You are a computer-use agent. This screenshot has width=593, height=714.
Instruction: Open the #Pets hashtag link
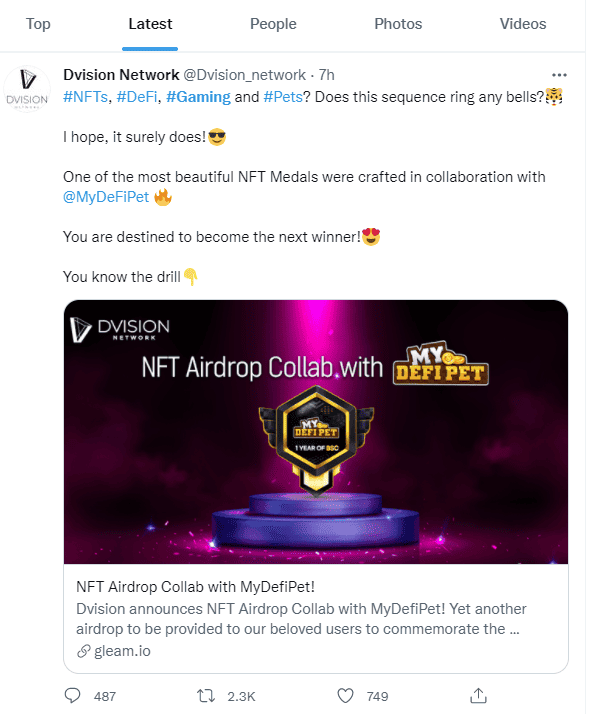[x=283, y=97]
